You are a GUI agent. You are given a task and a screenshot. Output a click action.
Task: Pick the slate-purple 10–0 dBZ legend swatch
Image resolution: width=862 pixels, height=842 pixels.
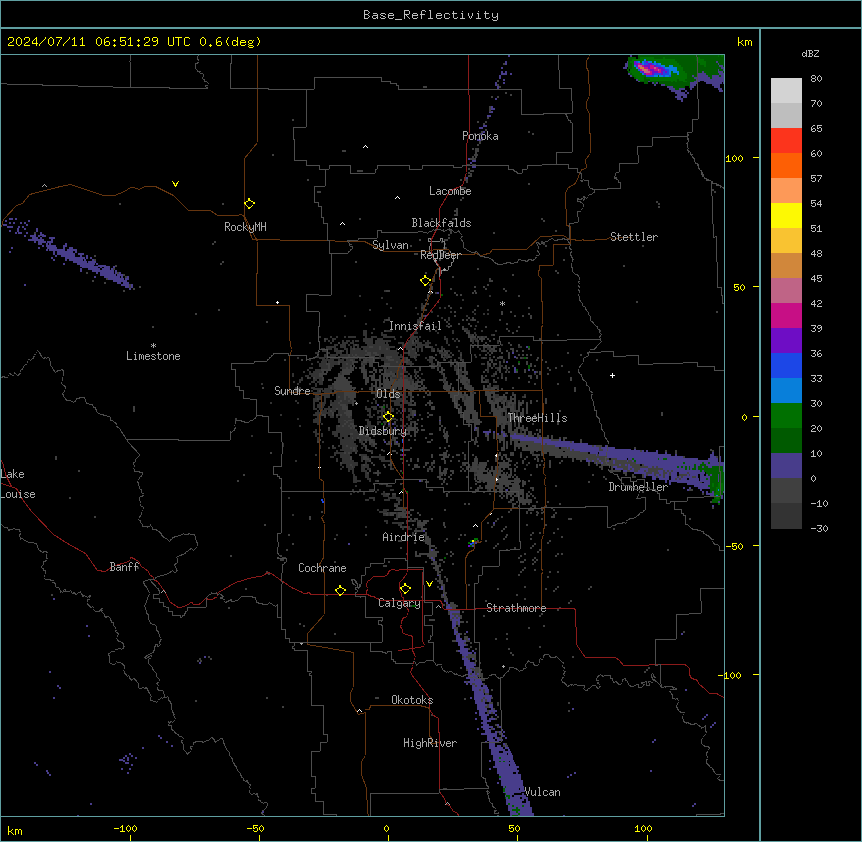click(x=786, y=466)
